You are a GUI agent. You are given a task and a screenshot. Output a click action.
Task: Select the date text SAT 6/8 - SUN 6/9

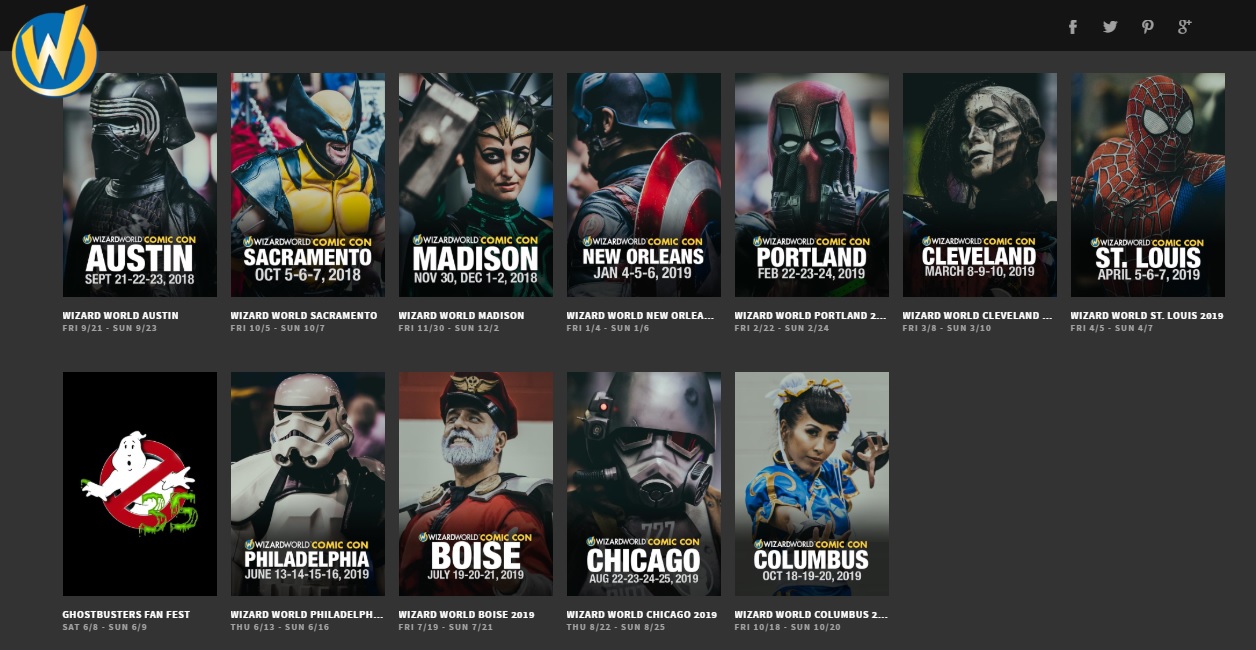click(x=105, y=627)
